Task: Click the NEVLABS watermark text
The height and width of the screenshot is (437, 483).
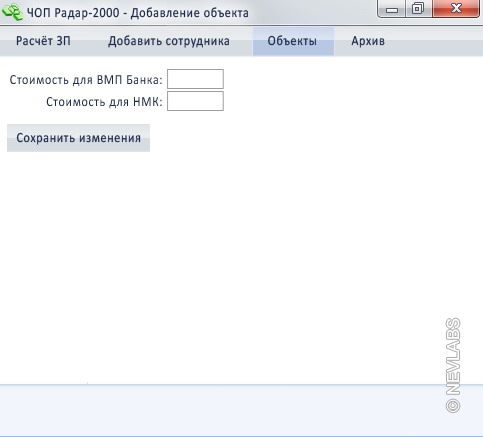Action: [453, 357]
